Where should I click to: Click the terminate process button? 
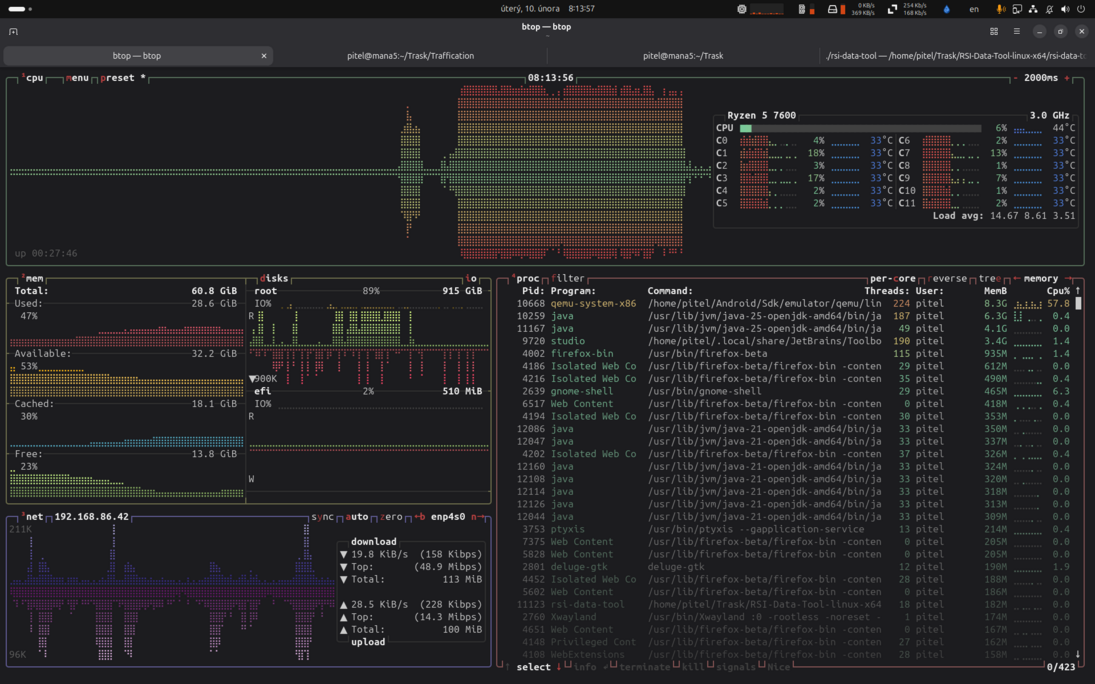click(645, 667)
